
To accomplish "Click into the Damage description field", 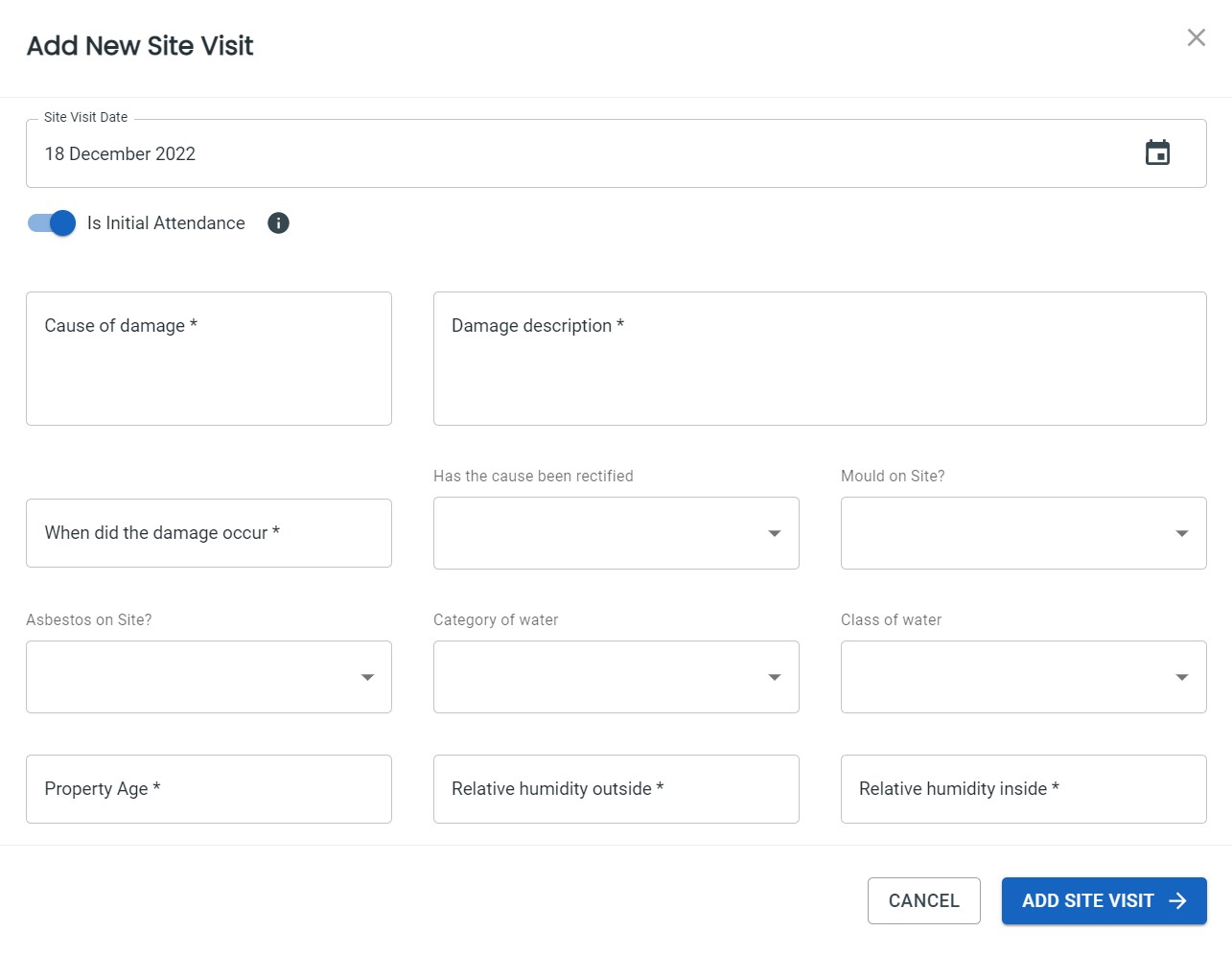I will coord(820,359).
